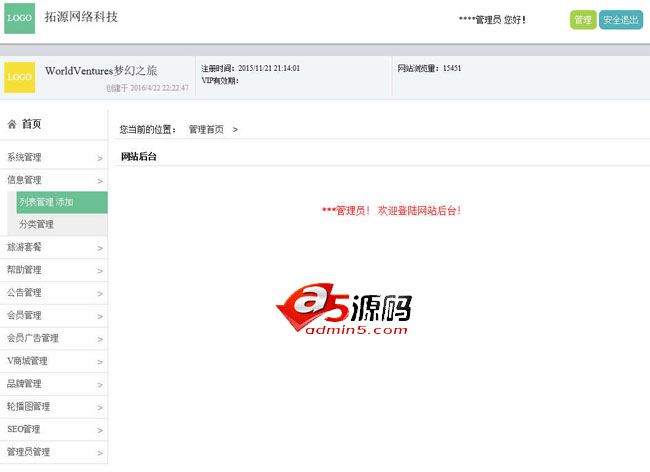Select the 列表管理 添加 submenu entry
Viewport: 650px width, 472px height.
(x=62, y=202)
